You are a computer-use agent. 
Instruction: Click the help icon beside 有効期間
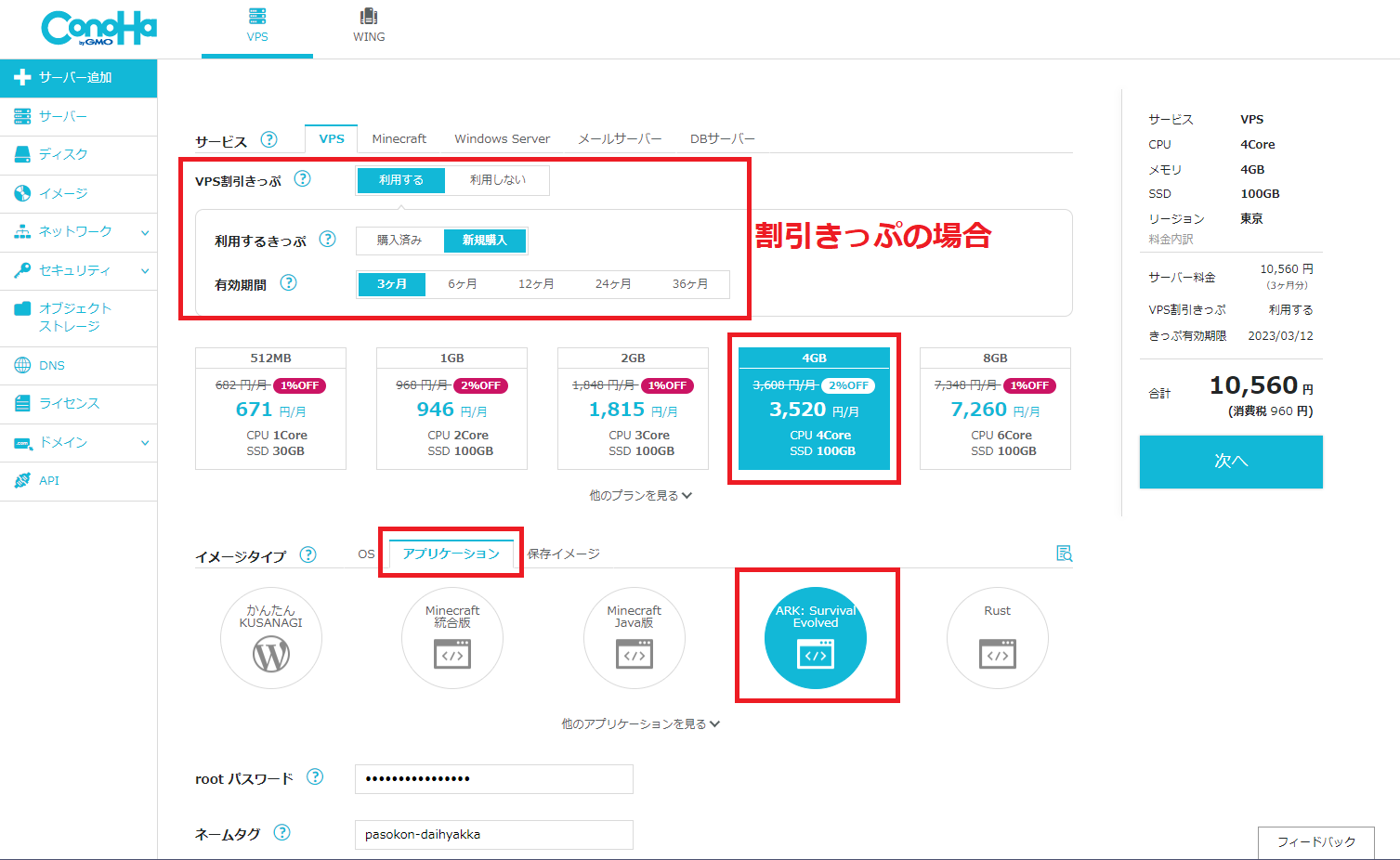click(x=289, y=283)
